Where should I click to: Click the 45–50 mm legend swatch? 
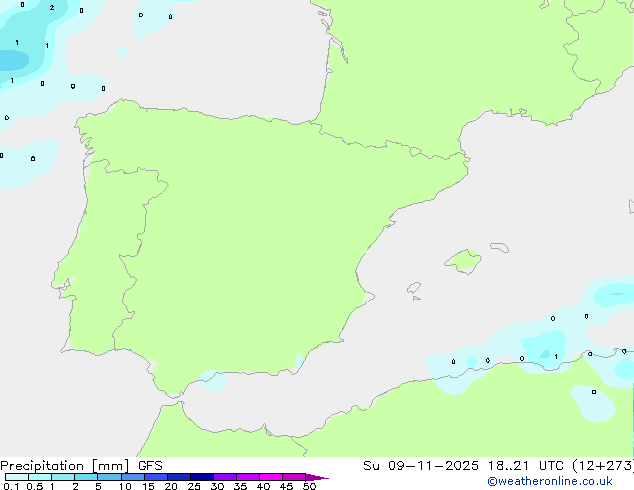point(294,477)
